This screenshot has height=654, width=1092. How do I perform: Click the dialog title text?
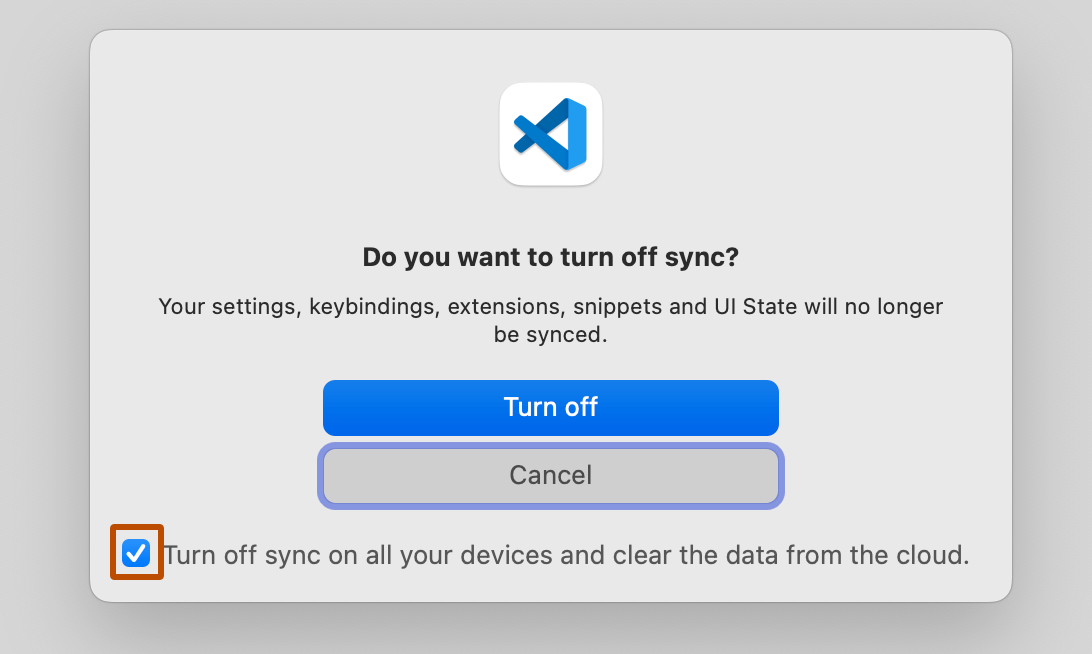pyautogui.click(x=551, y=257)
